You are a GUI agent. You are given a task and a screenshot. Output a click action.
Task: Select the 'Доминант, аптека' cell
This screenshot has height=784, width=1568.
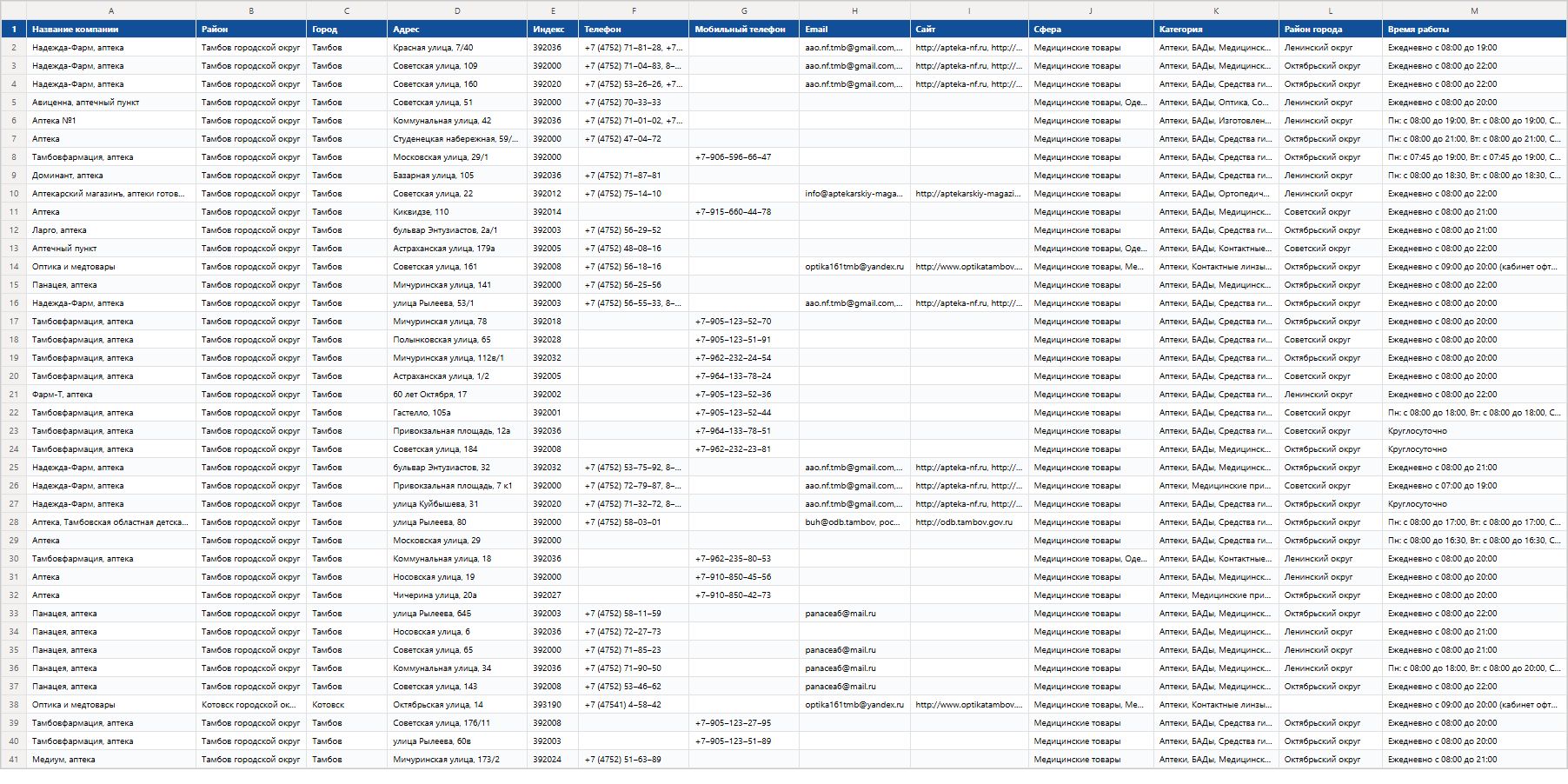coord(111,176)
